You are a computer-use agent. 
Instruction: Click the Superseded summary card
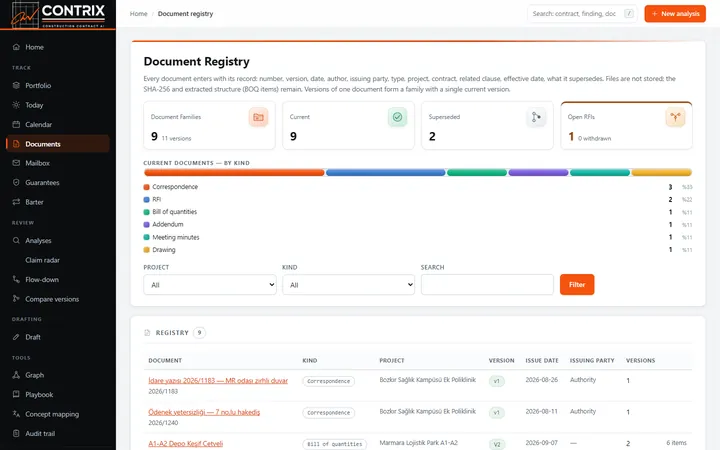(x=487, y=125)
